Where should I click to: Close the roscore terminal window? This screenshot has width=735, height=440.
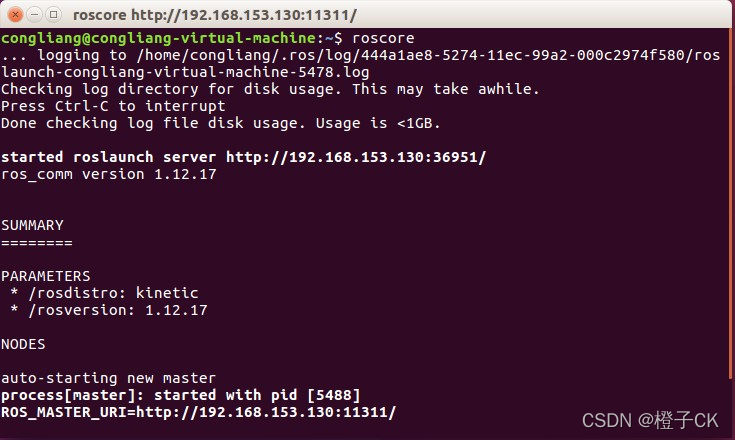coord(15,15)
